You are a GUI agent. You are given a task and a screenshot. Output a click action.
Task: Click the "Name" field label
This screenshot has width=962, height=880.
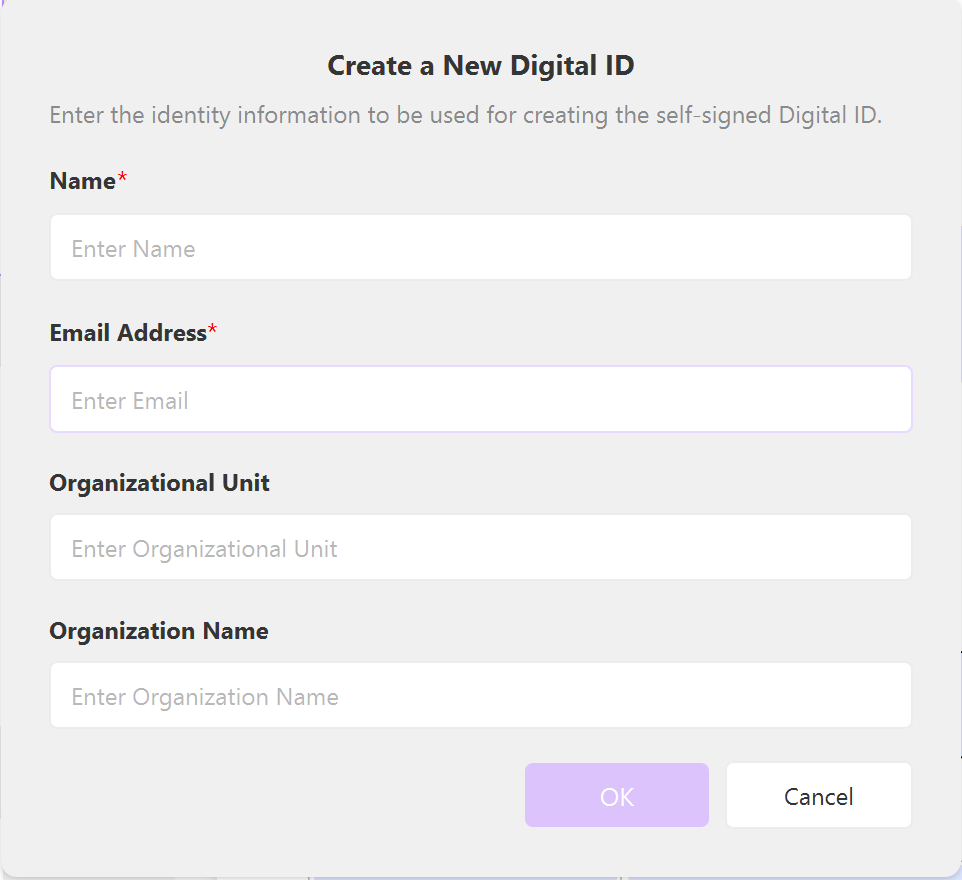82,181
